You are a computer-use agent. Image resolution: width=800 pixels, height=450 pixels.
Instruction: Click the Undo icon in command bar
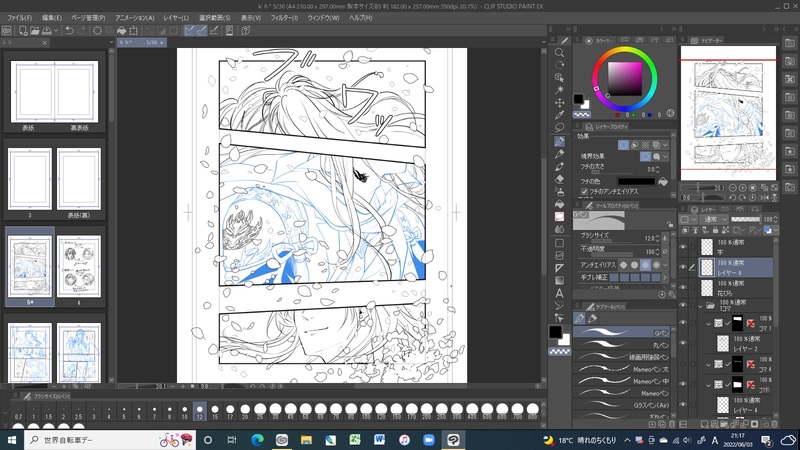[69, 31]
